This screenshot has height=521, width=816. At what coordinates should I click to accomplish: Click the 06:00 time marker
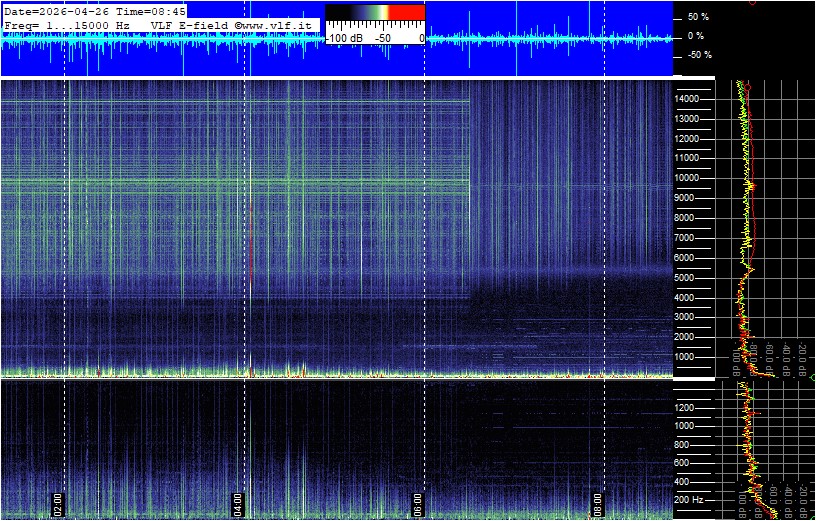(x=418, y=503)
